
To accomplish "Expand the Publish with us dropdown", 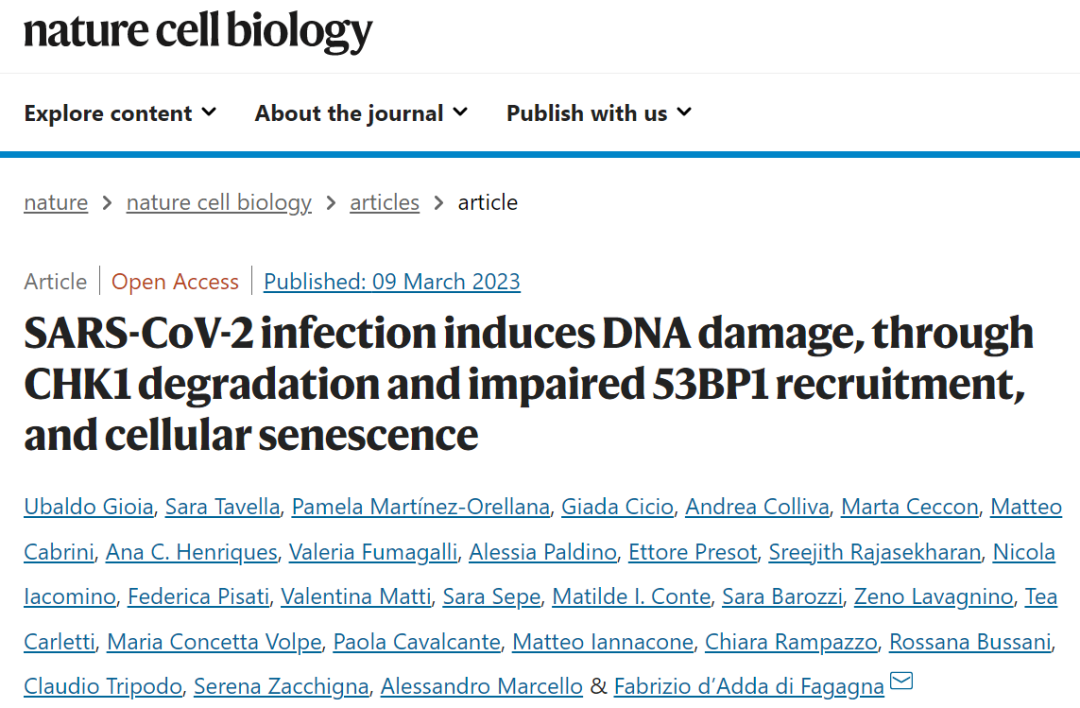I will [x=599, y=113].
